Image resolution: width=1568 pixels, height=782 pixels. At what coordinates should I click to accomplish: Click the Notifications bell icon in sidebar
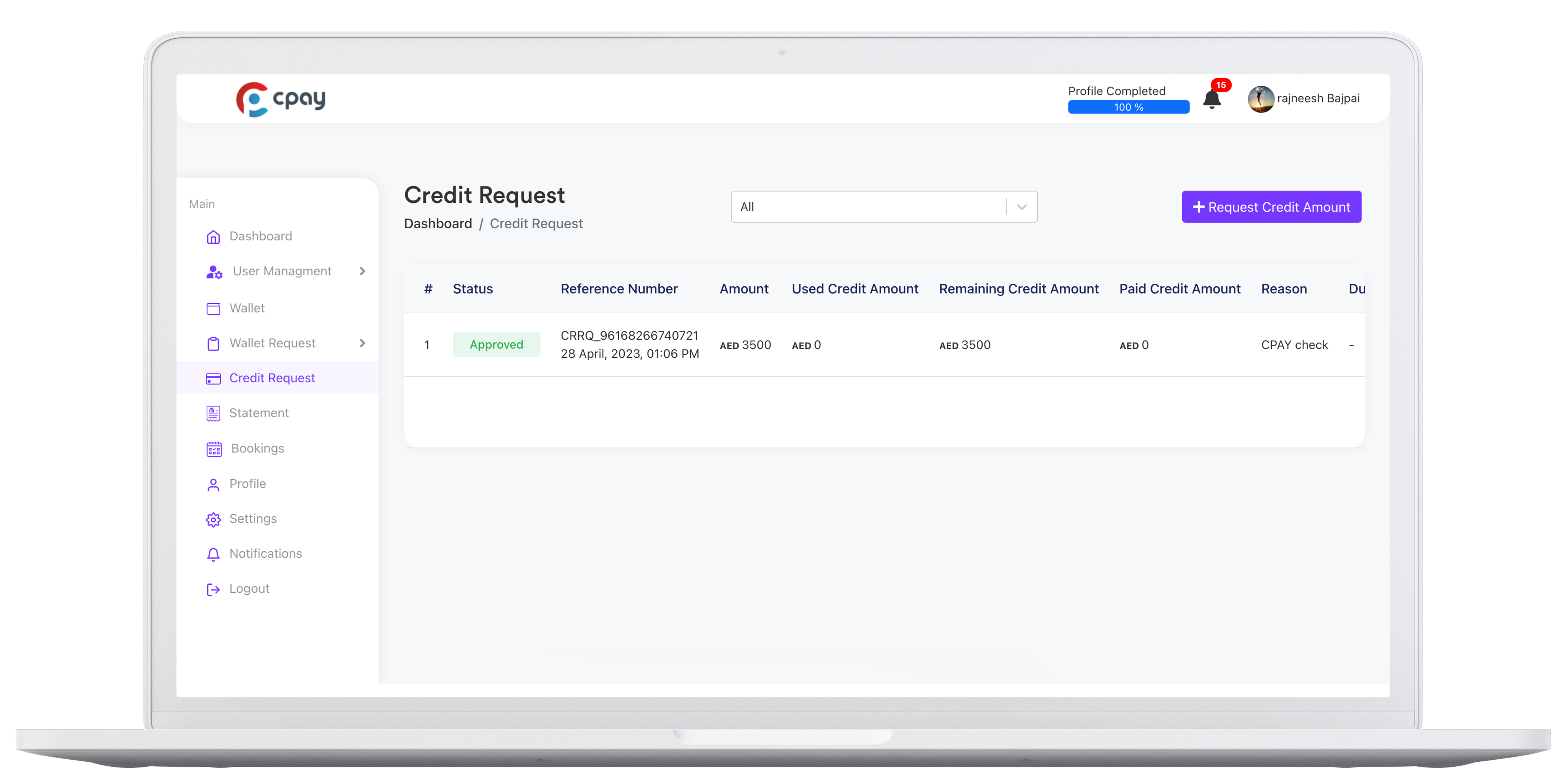click(213, 554)
